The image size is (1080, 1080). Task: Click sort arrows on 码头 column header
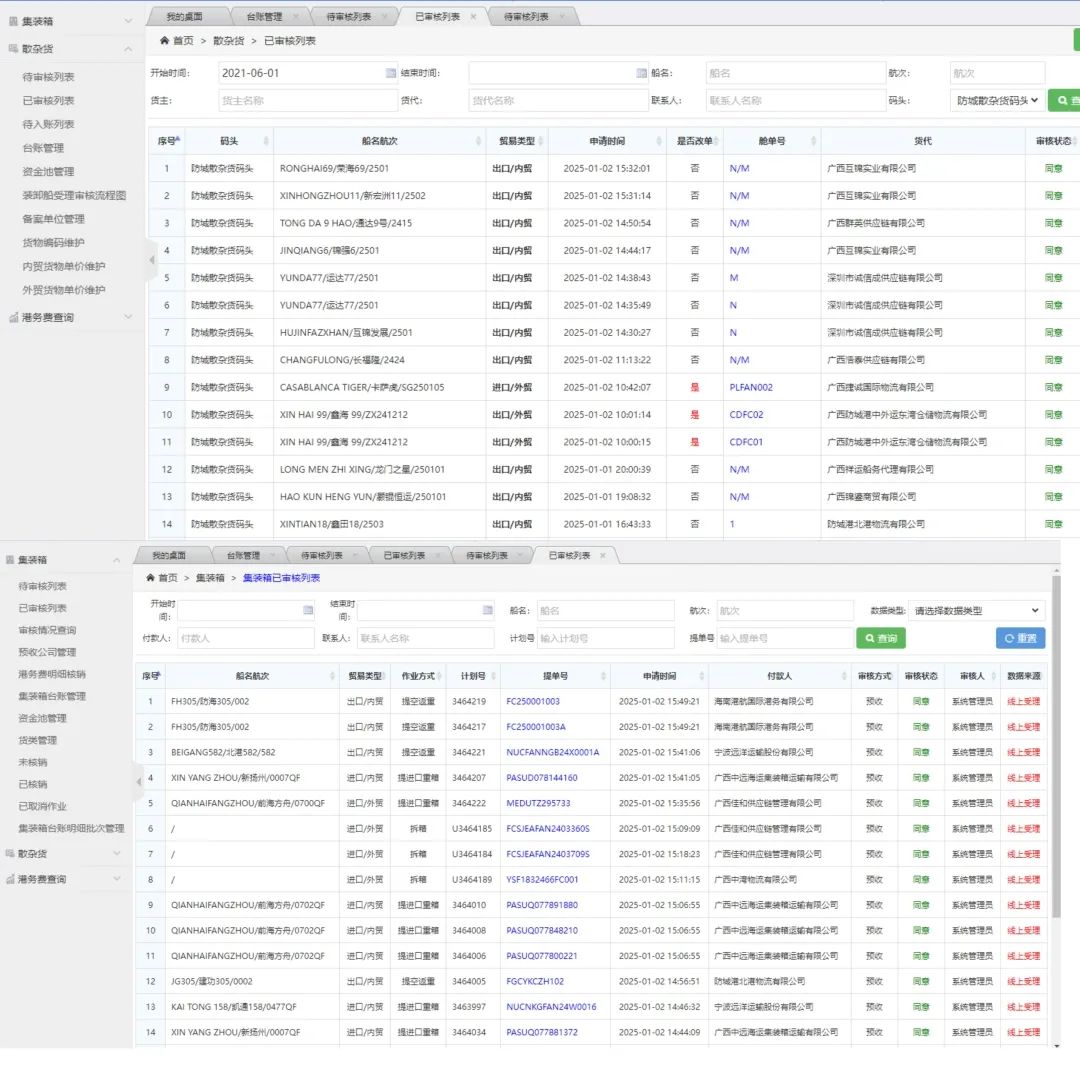[x=266, y=141]
